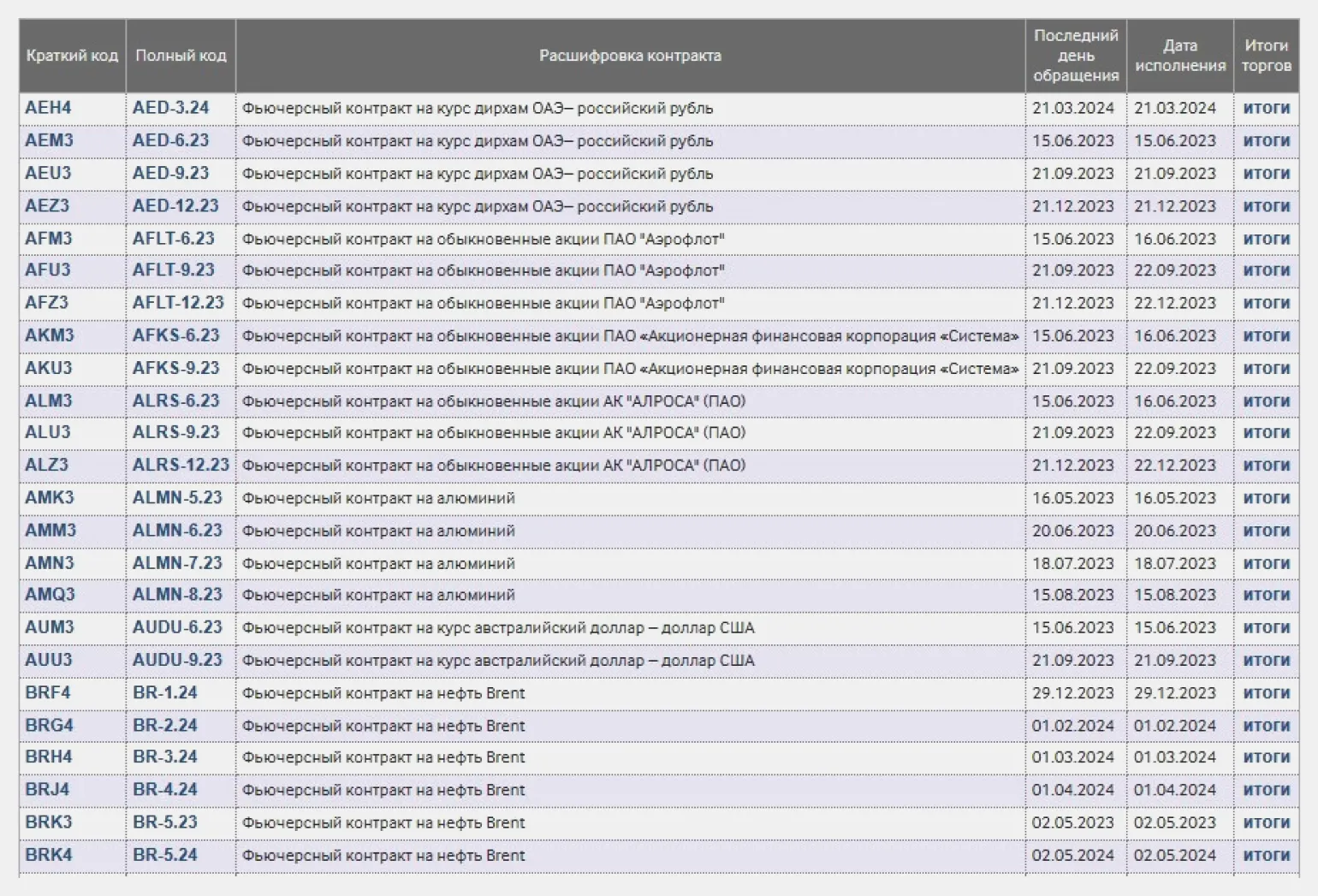The width and height of the screenshot is (1318, 896).
Task: Open the BR-2.24 full code link
Action: tap(164, 725)
